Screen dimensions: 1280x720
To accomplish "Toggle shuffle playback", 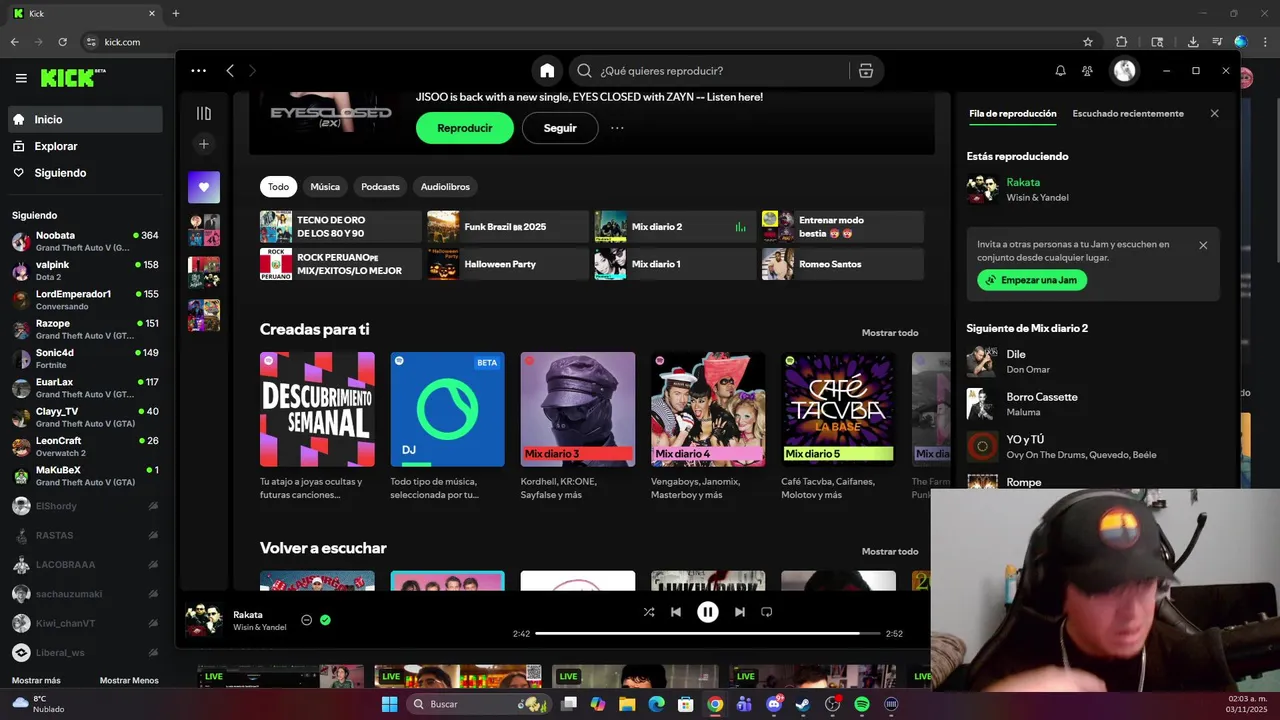I will pos(649,612).
